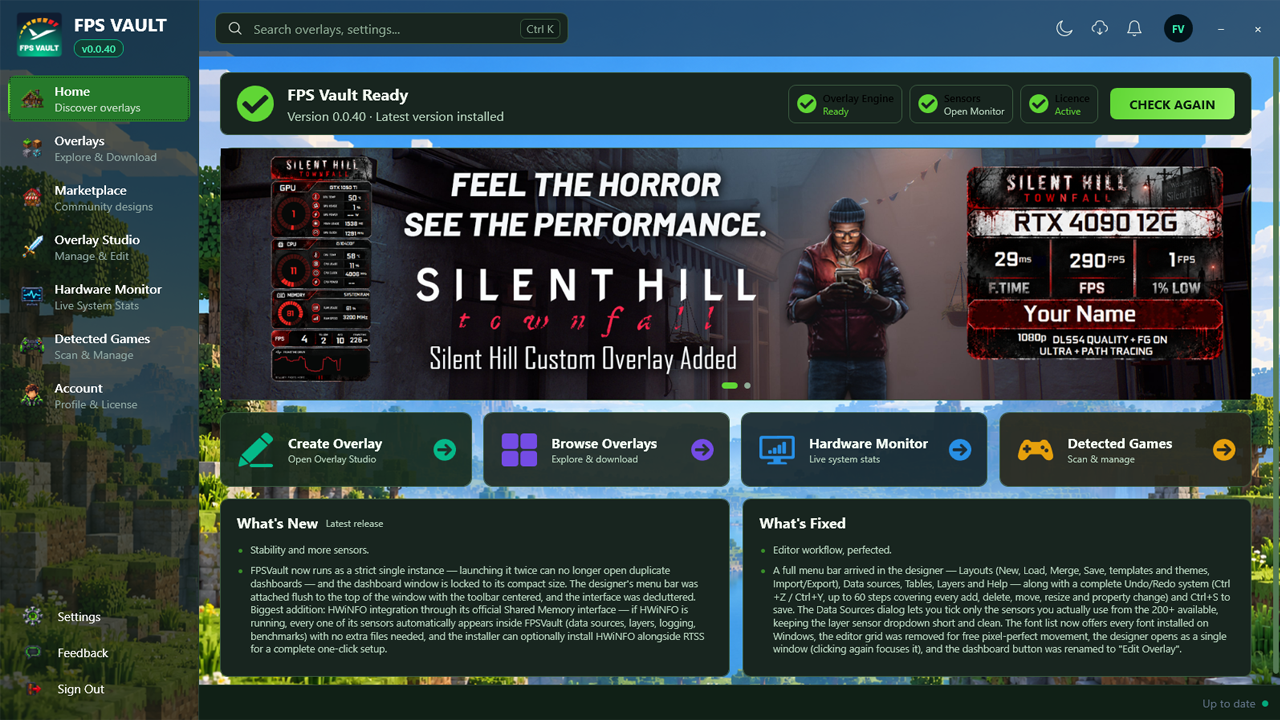Image resolution: width=1280 pixels, height=720 pixels.
Task: Click the Licence Active status chip
Action: click(1059, 104)
